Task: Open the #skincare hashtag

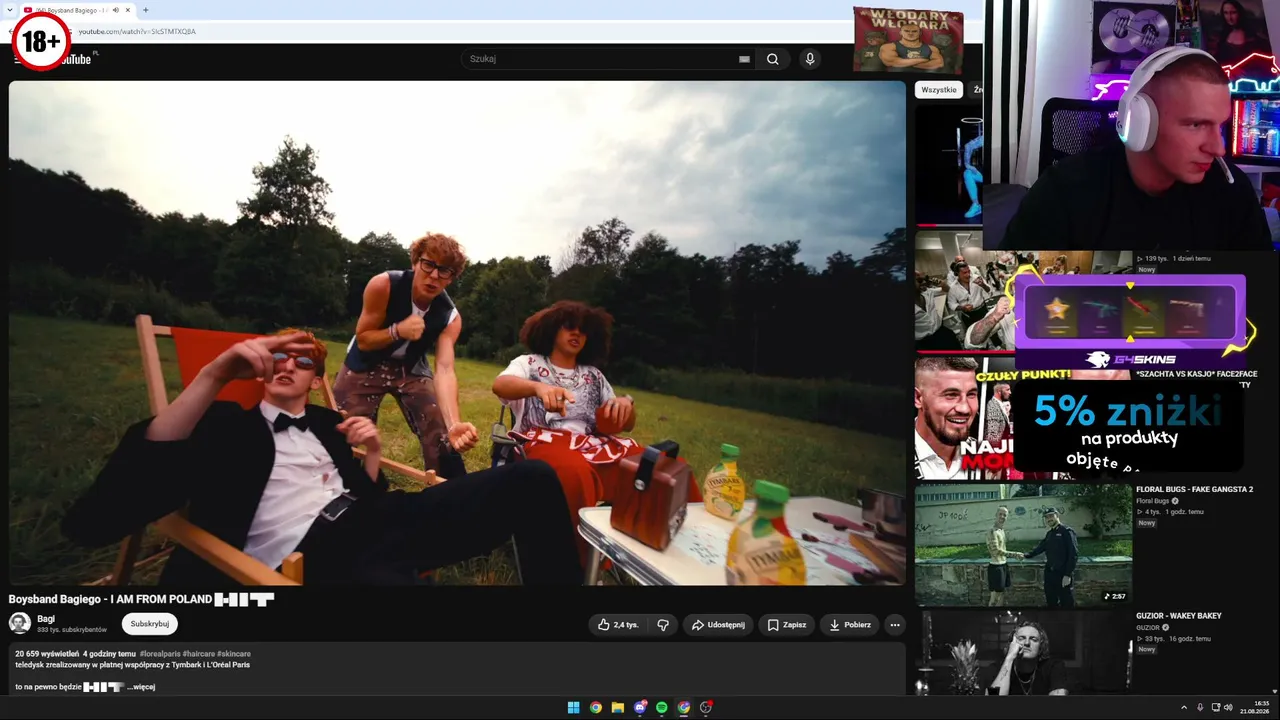Action: tap(234, 654)
